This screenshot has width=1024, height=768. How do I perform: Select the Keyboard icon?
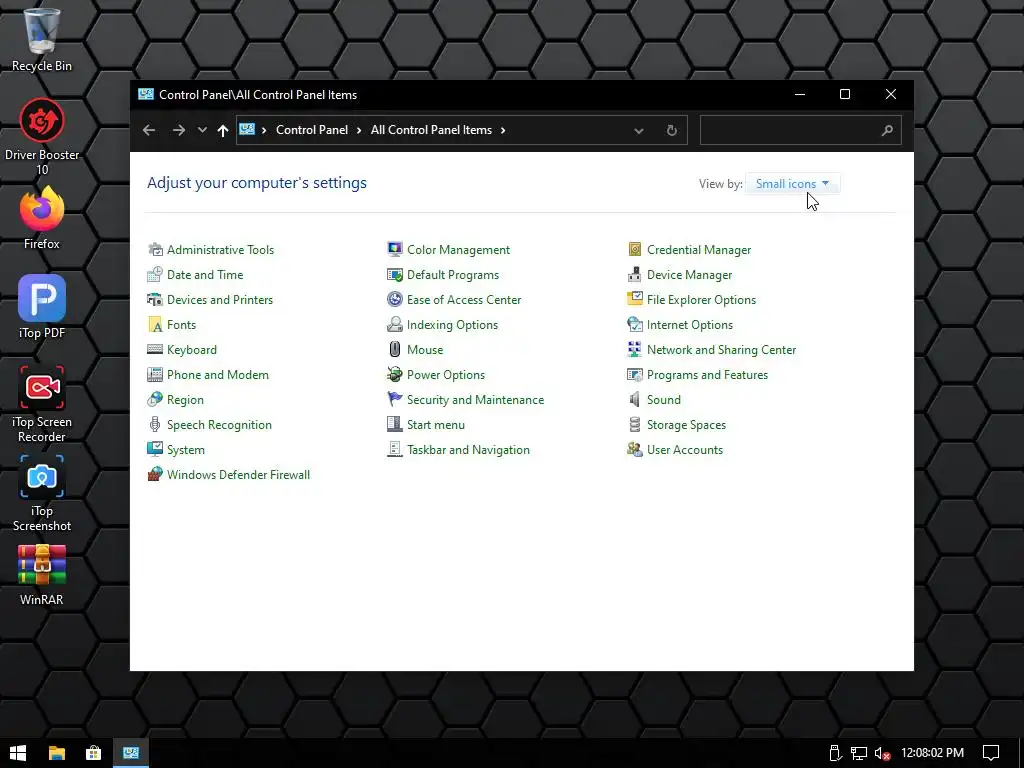click(x=155, y=349)
